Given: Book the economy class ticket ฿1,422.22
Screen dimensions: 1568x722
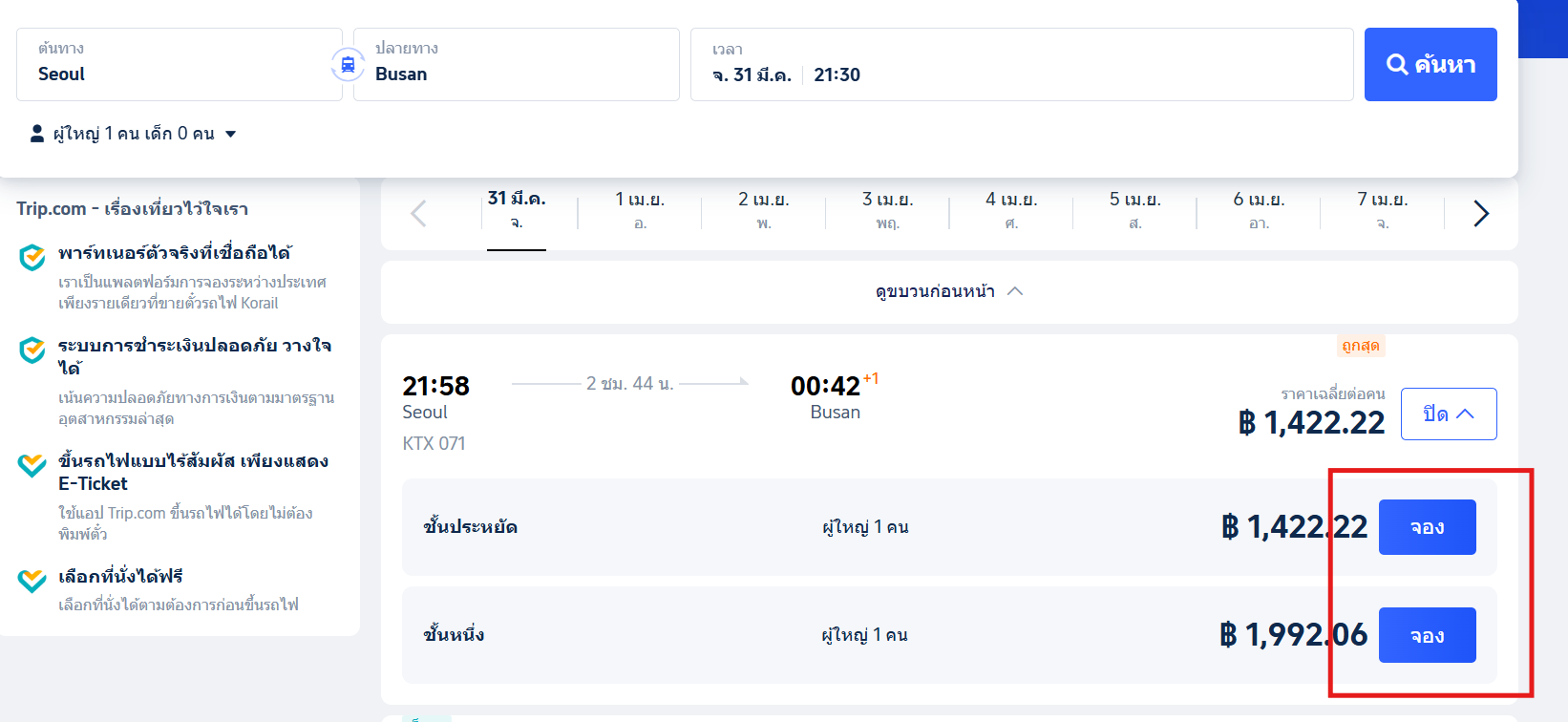Looking at the screenshot, I should (1427, 527).
